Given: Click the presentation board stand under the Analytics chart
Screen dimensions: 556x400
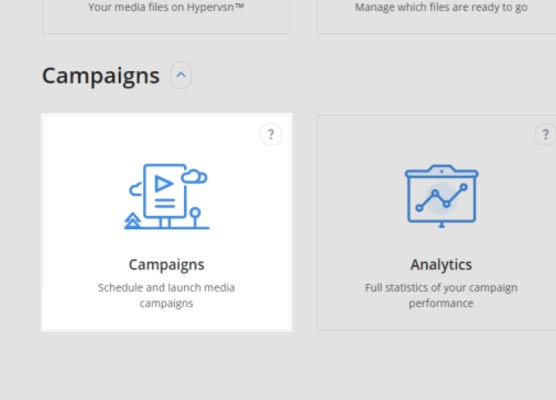Looking at the screenshot, I should tap(441, 225).
